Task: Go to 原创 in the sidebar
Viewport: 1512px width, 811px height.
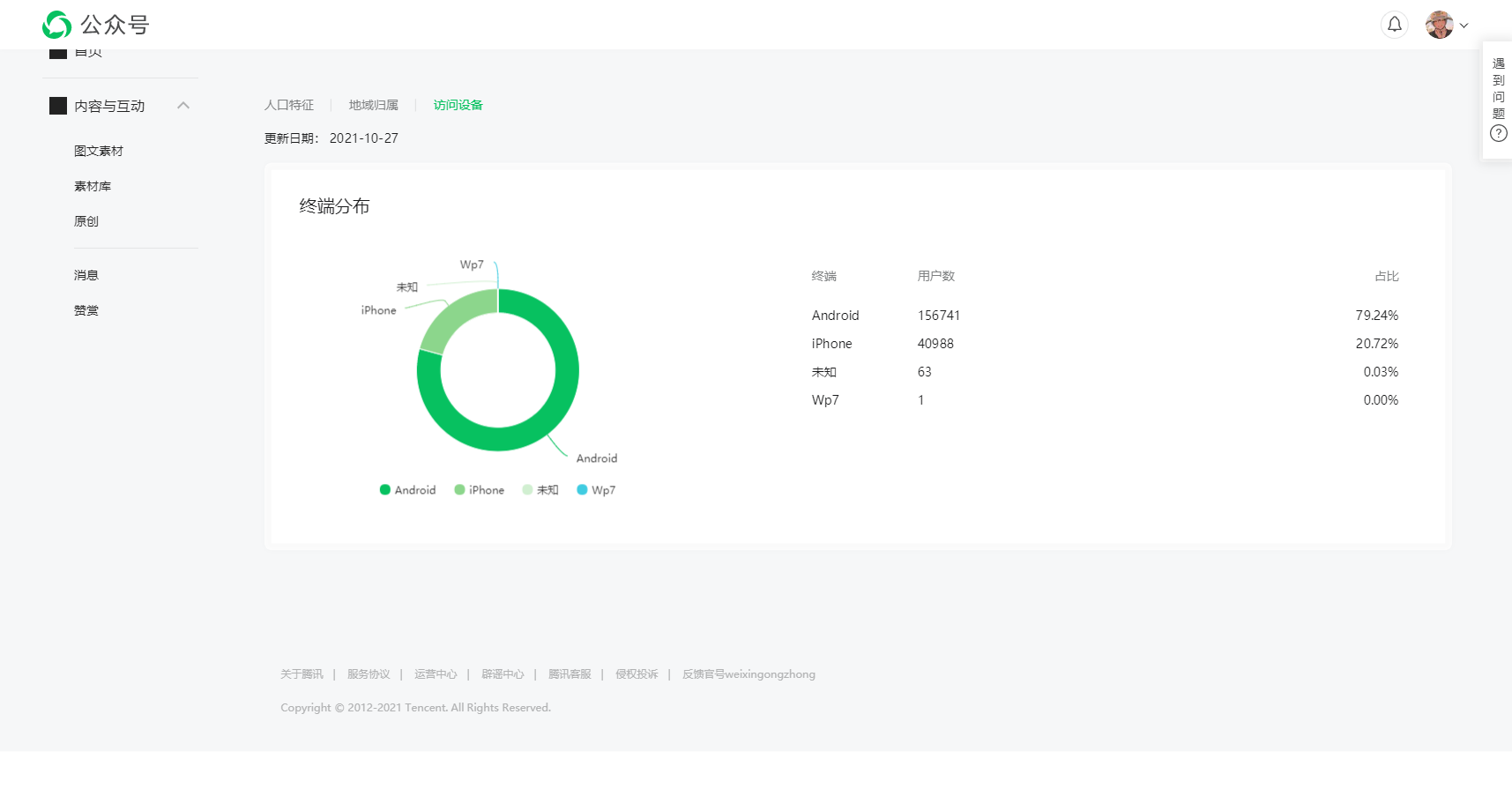Action: tap(86, 221)
